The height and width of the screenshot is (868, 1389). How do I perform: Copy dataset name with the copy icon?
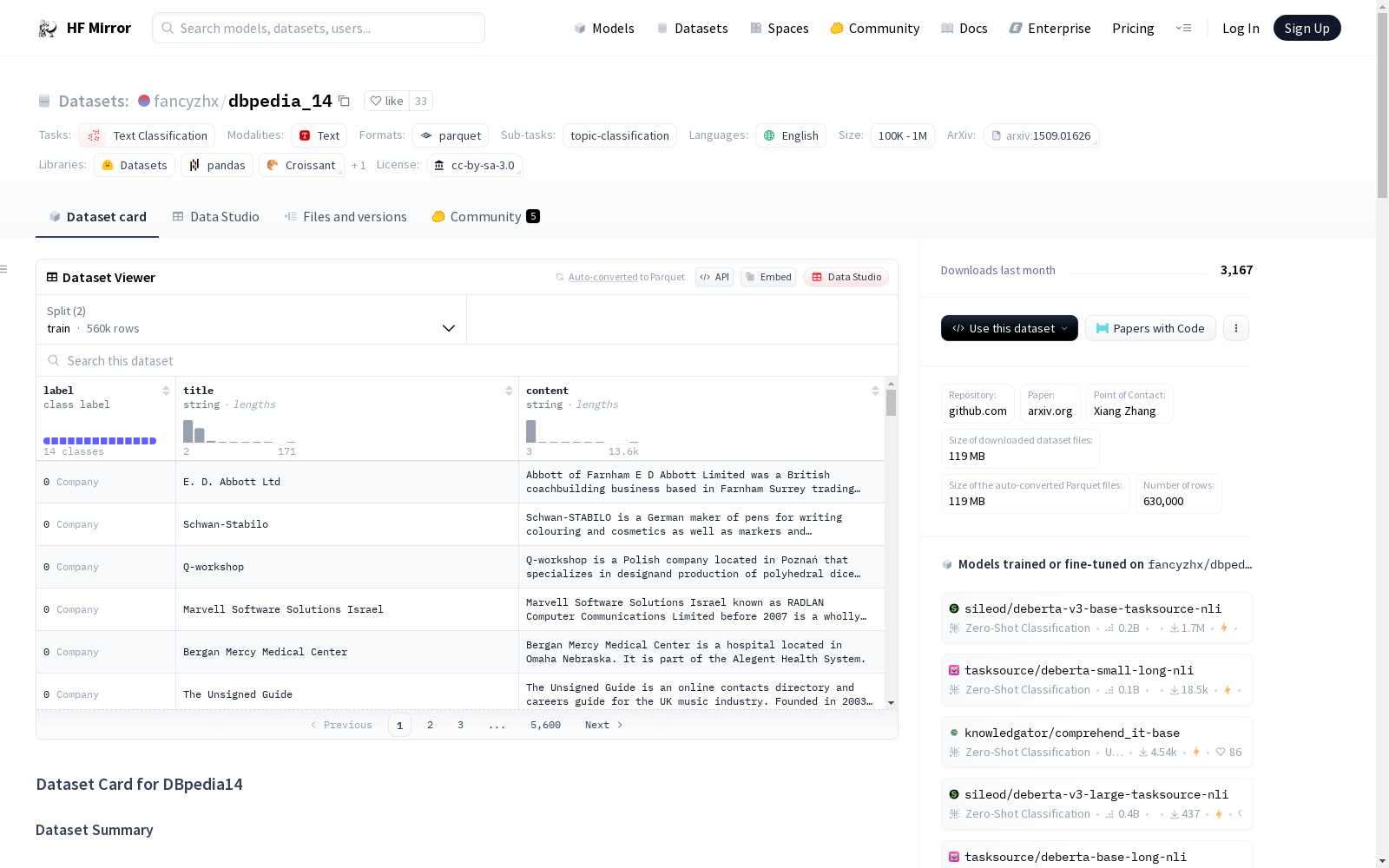(x=344, y=102)
